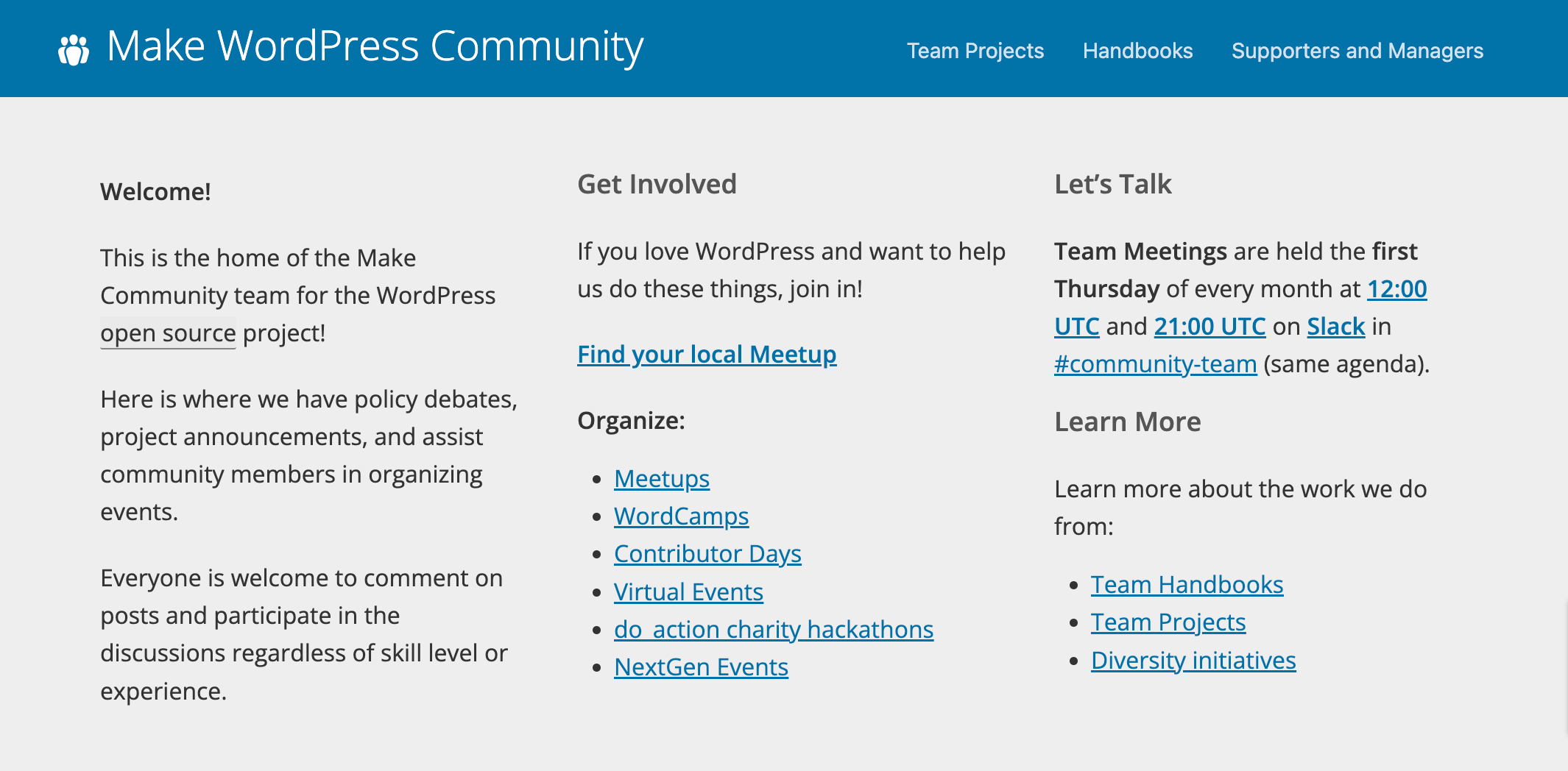Viewport: 1568px width, 771px height.
Task: Click the 'Let's Talk' heading
Action: [1112, 185]
